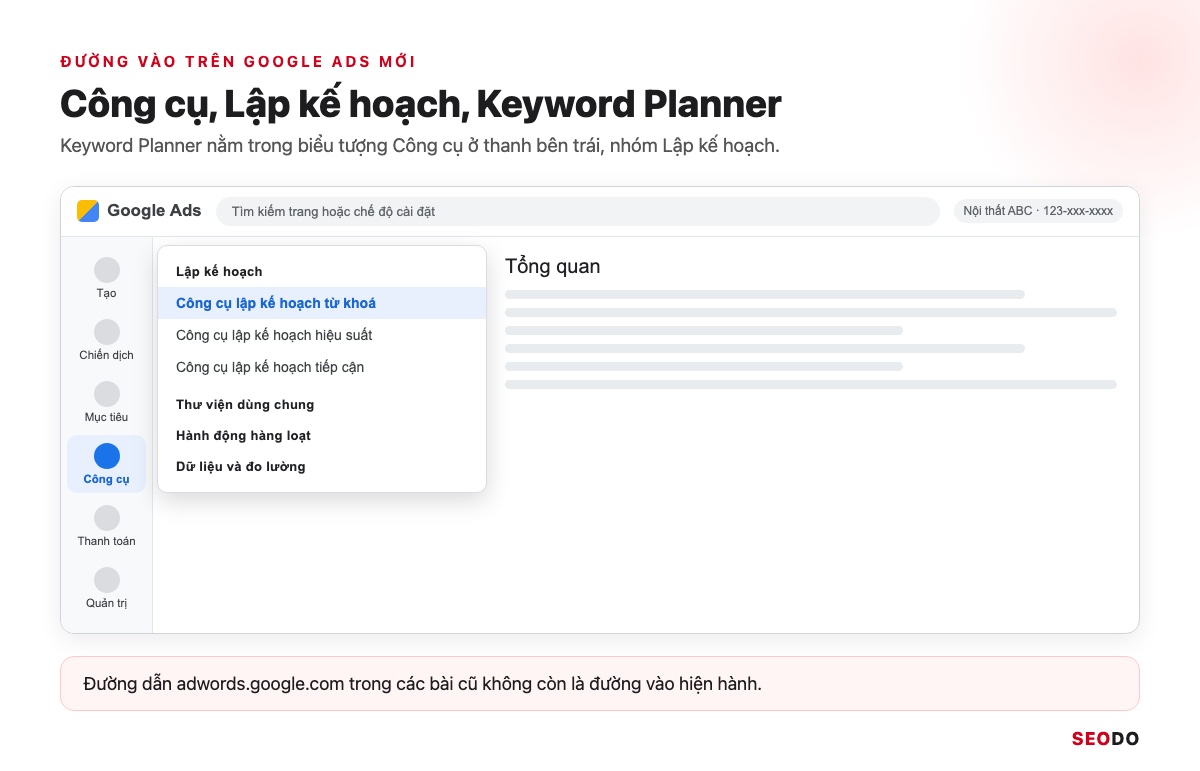The width and height of the screenshot is (1200, 771).
Task: Click the Google Ads title text
Action: 154,211
